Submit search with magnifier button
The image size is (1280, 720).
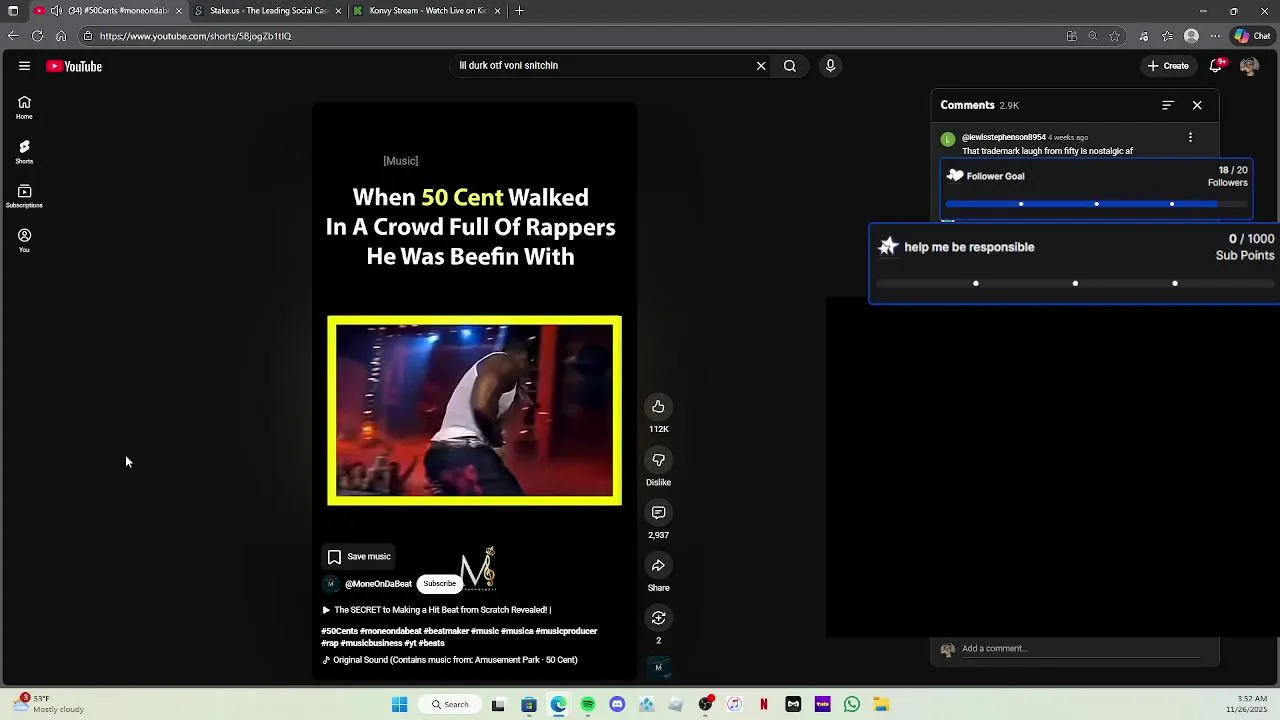pos(790,66)
